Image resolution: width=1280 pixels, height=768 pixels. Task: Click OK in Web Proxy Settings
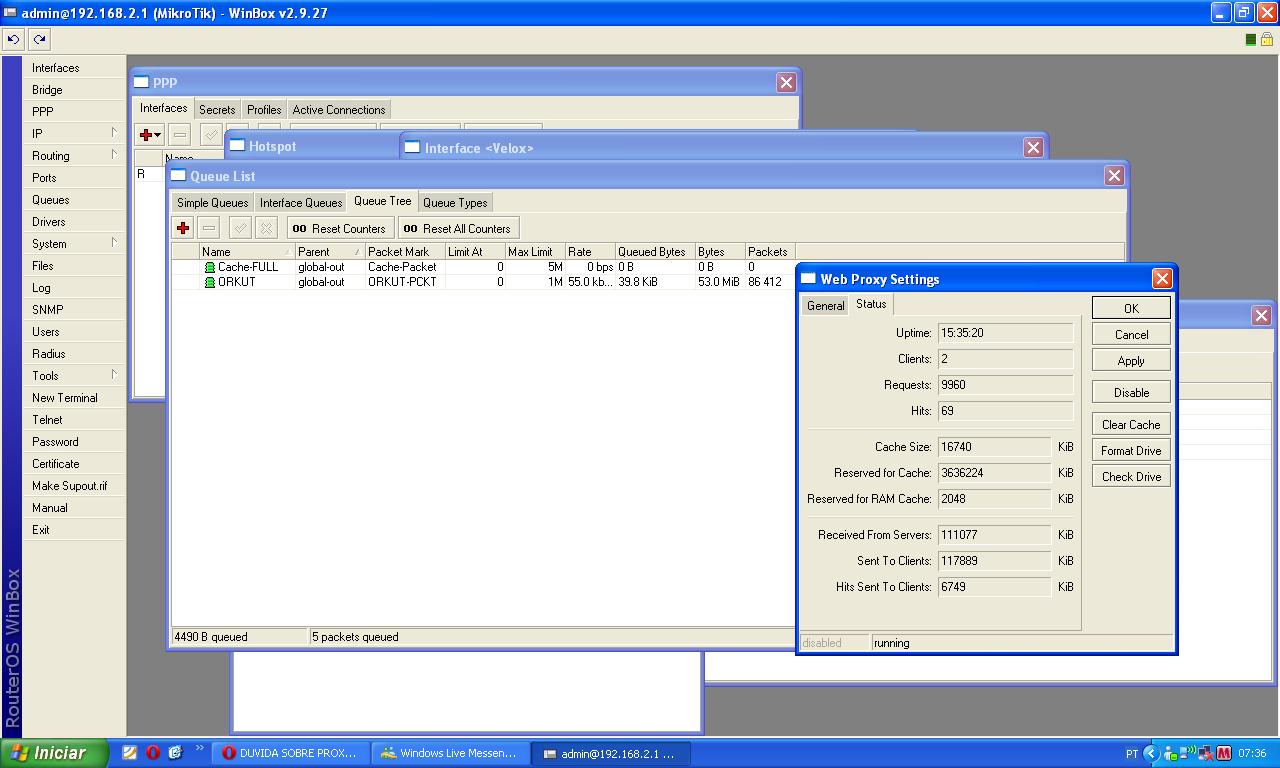coord(1131,308)
